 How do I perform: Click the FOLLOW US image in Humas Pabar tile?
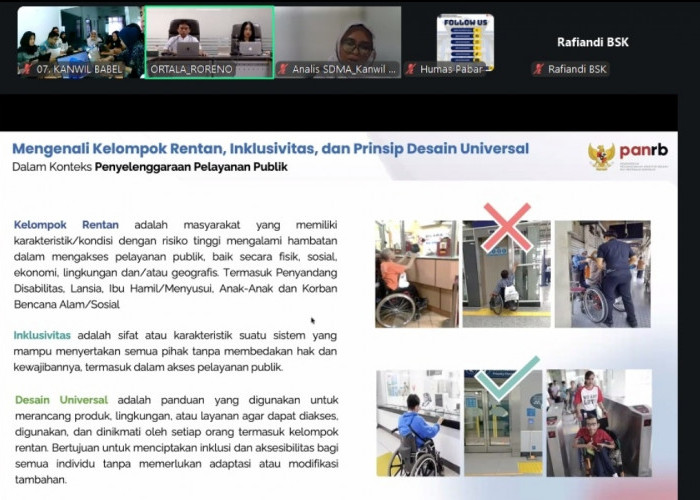465,41
